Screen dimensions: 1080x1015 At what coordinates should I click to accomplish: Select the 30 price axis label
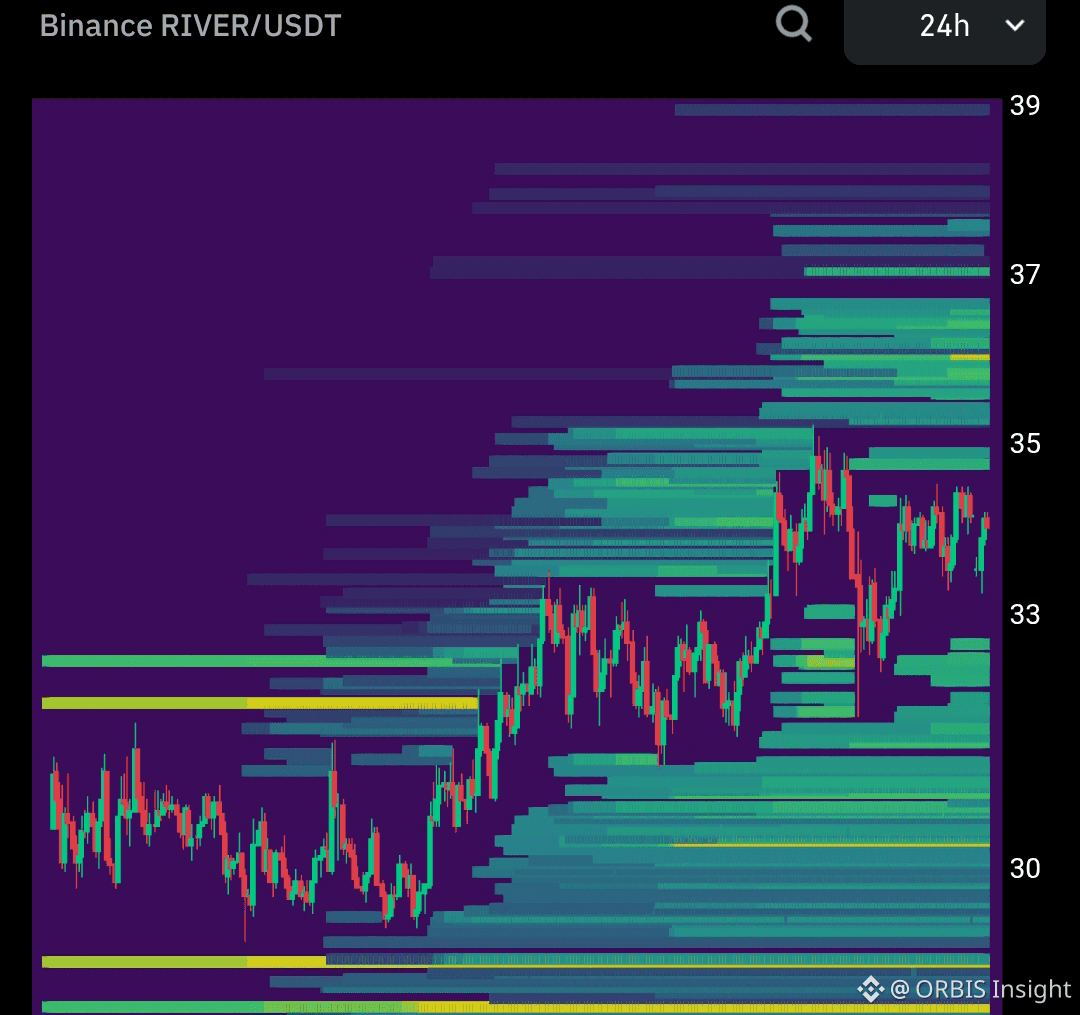click(1025, 870)
